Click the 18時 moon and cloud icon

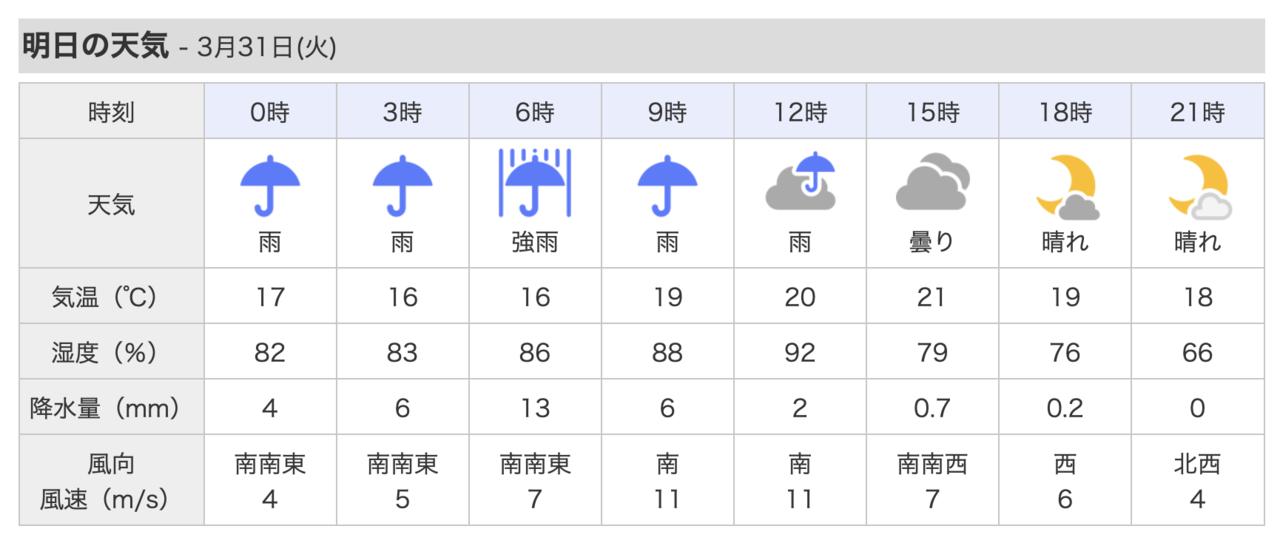click(1066, 188)
